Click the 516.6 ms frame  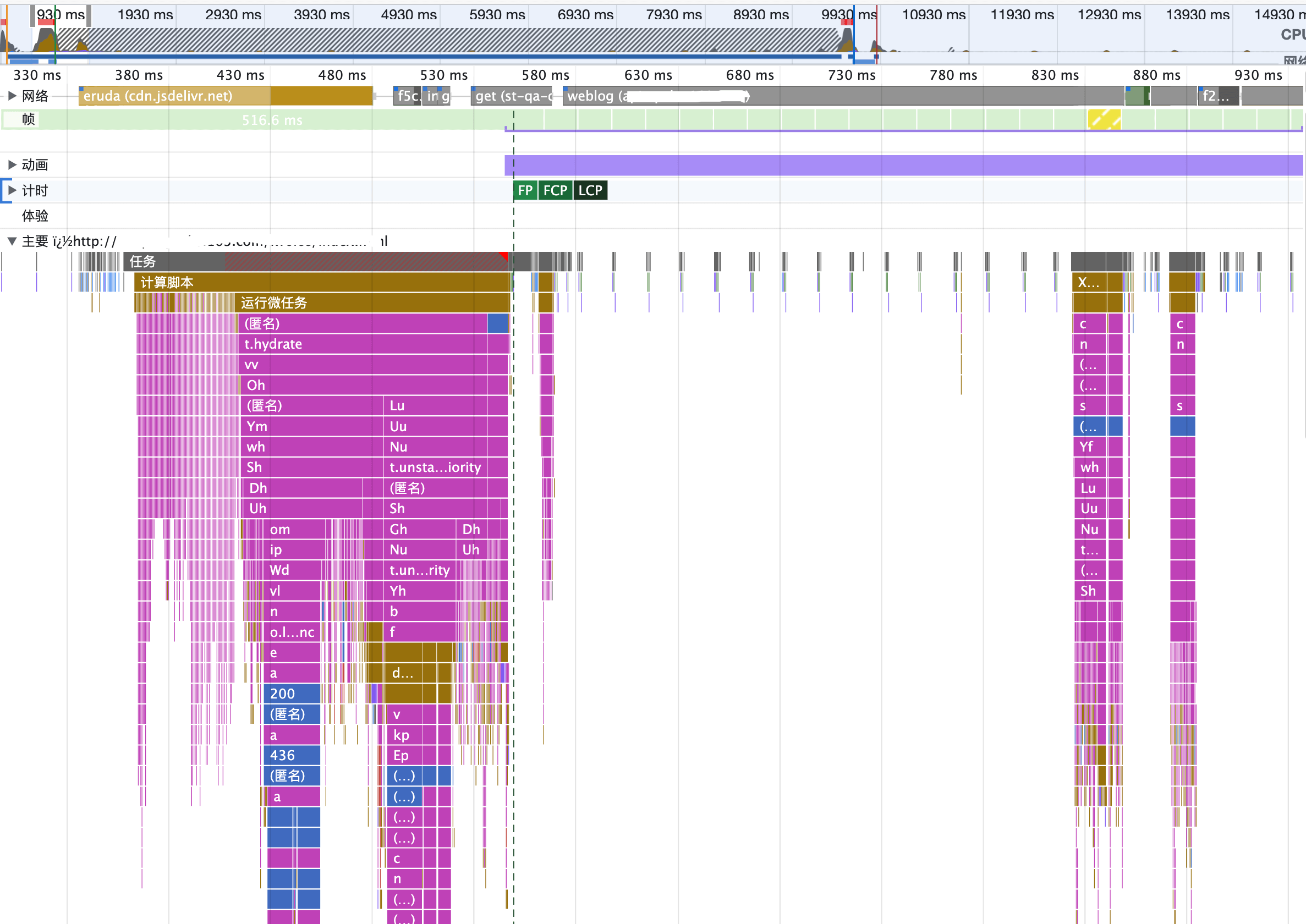[x=272, y=120]
